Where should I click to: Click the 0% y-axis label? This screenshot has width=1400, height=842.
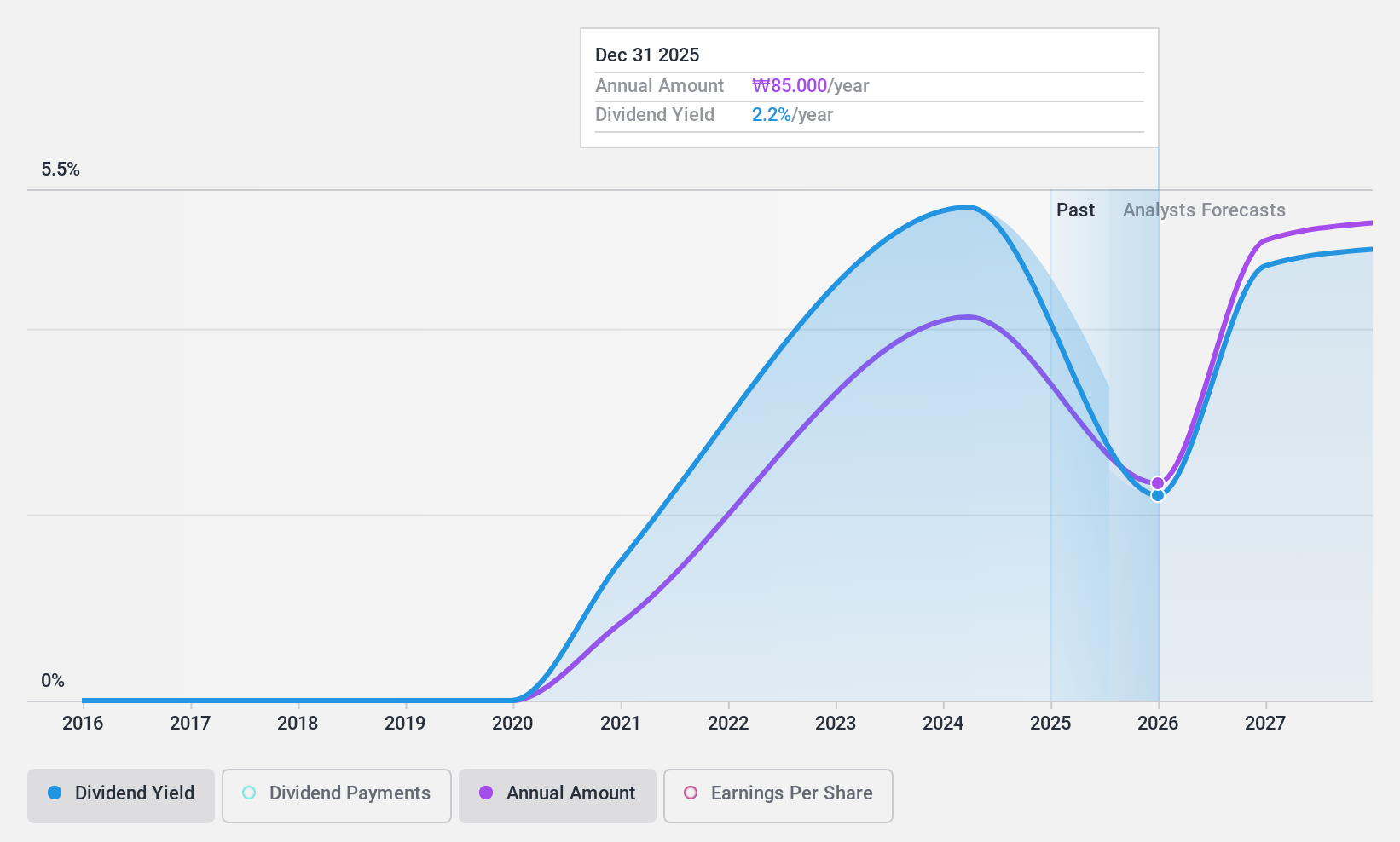(53, 681)
